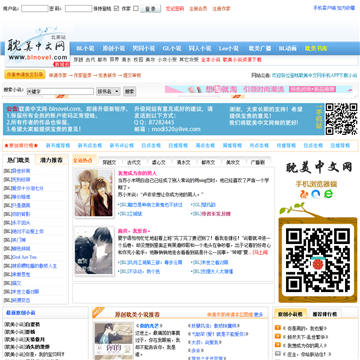Open the GL小说 navigation item

172,48
